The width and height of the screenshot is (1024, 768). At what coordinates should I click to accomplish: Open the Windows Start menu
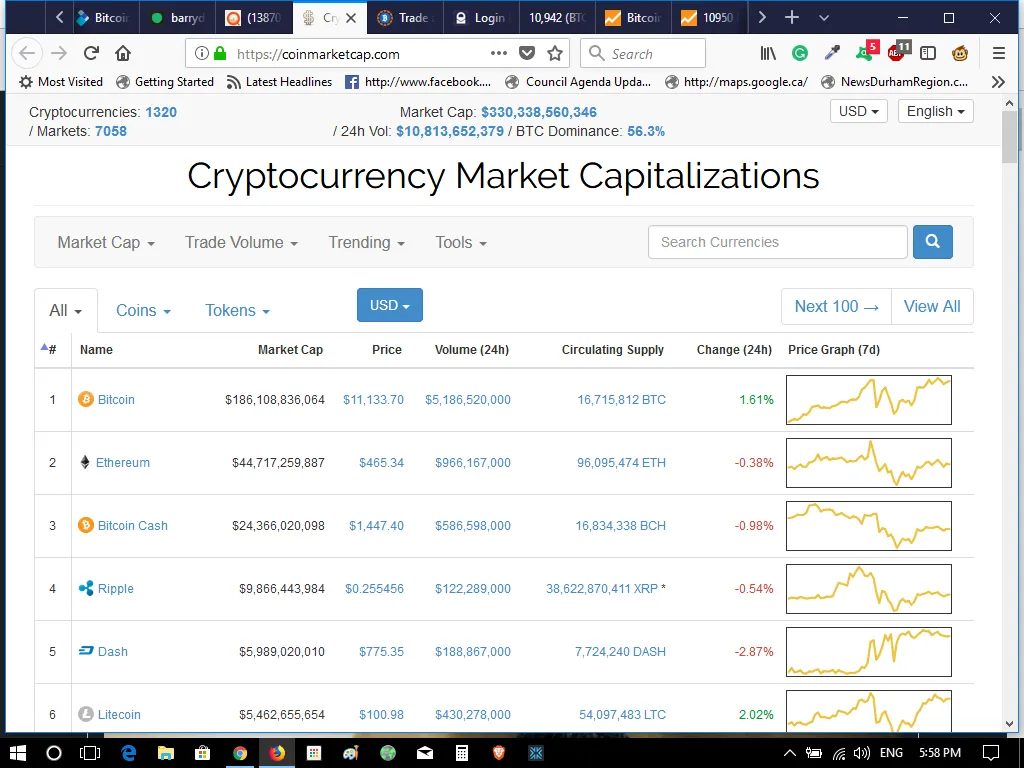[x=18, y=753]
